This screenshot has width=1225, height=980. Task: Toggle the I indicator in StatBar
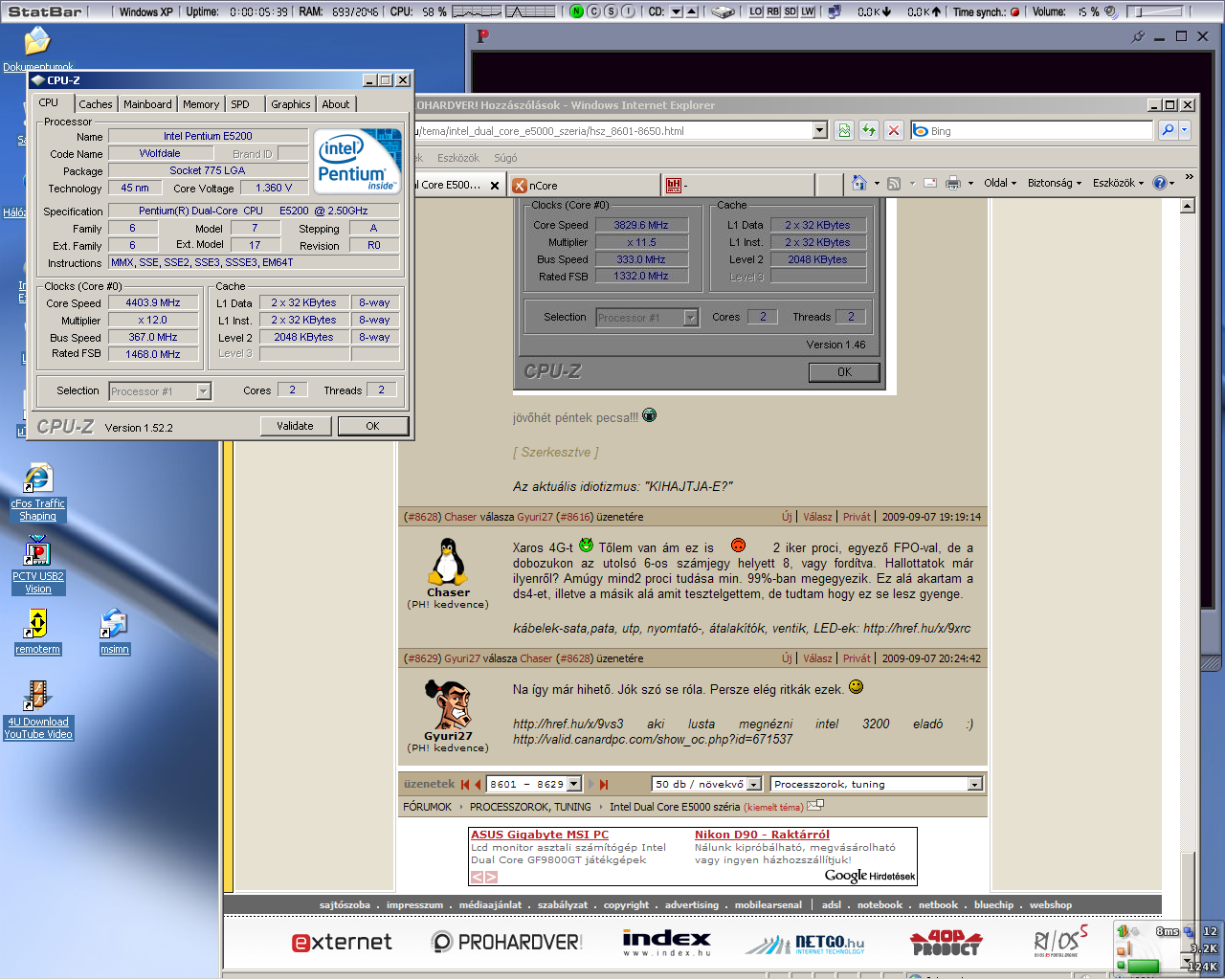click(x=628, y=11)
